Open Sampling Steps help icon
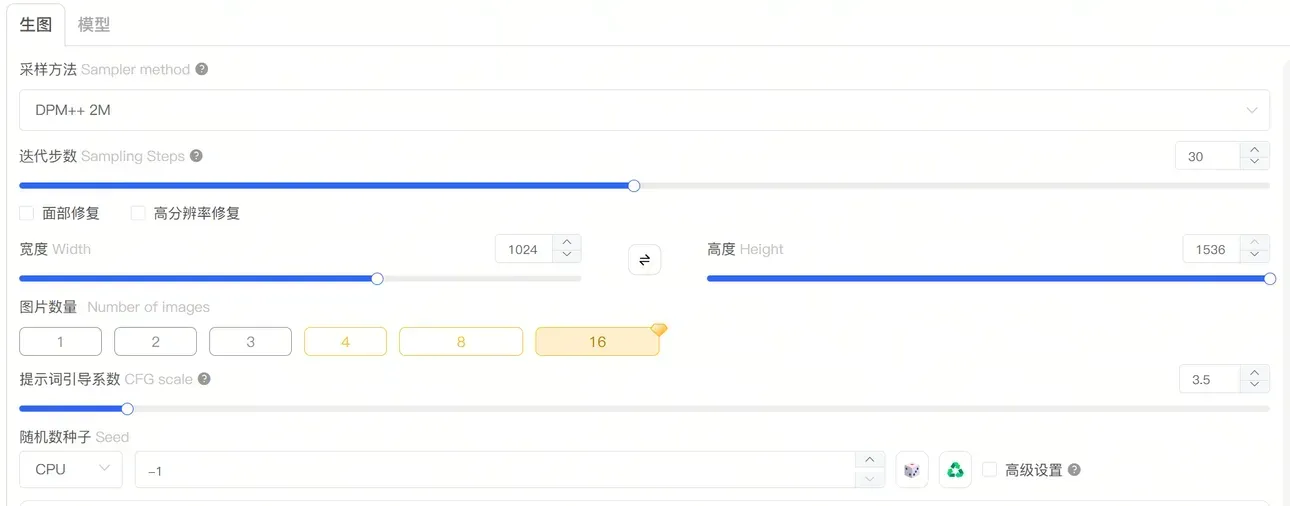The width and height of the screenshot is (1290, 506). [x=196, y=156]
